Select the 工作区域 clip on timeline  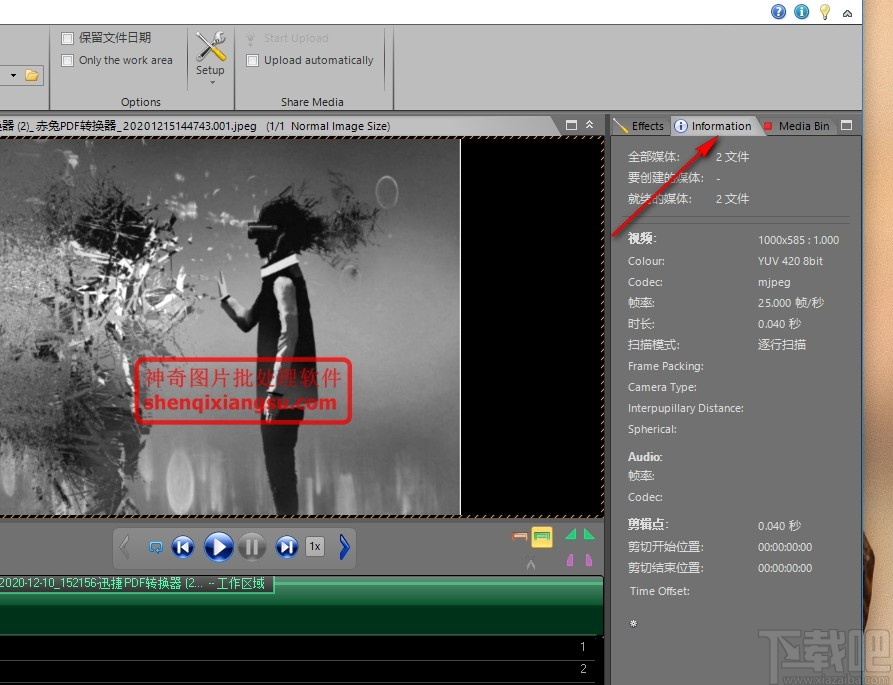pos(137,584)
